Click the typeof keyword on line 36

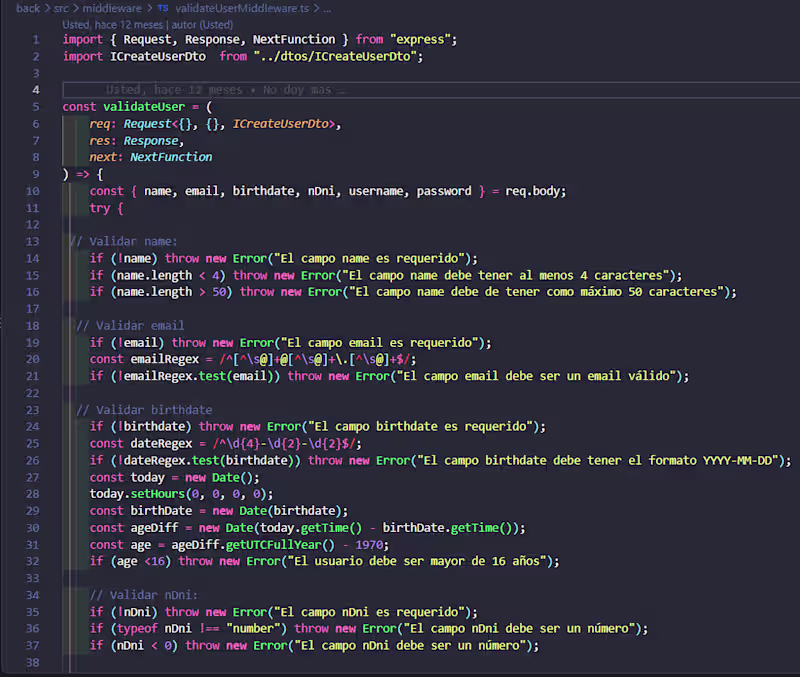(137, 629)
